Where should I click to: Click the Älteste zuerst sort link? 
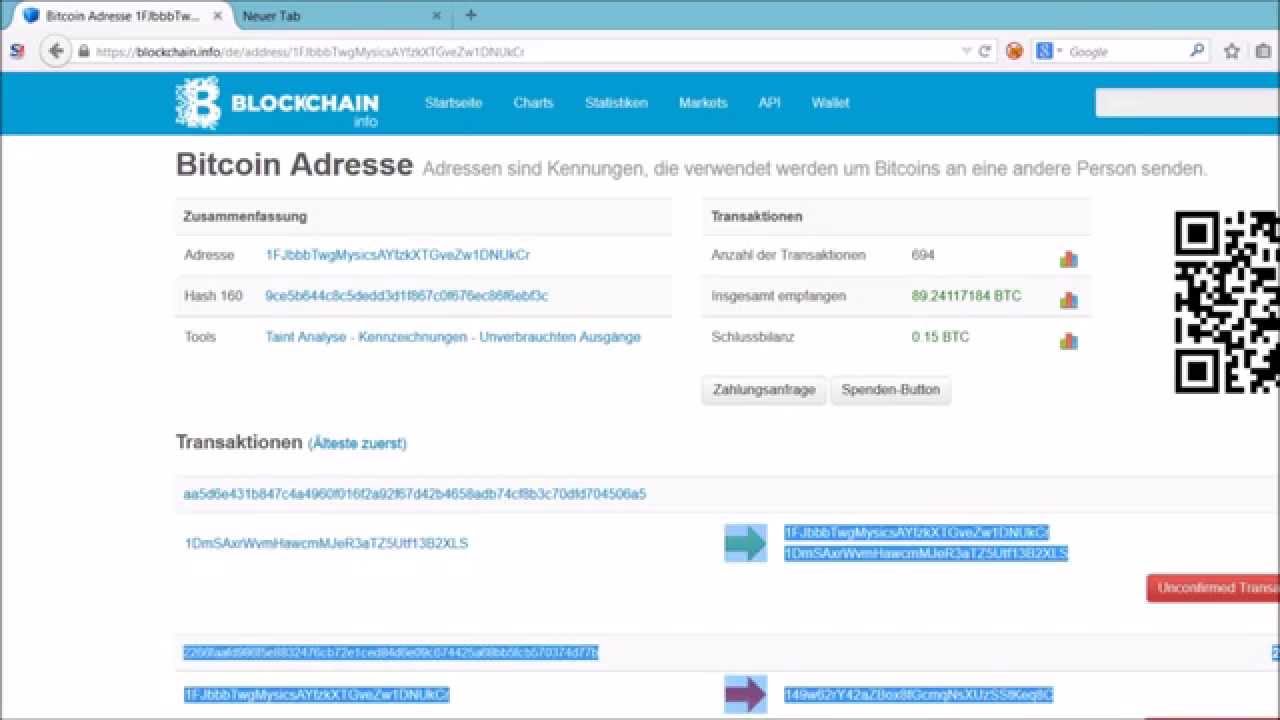(x=358, y=443)
